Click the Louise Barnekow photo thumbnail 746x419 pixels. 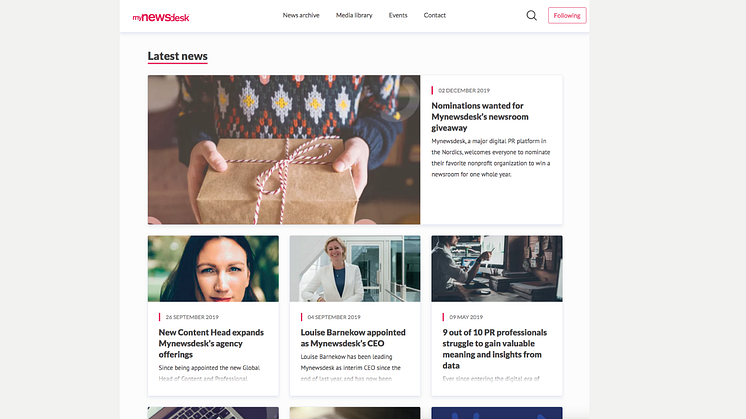tap(355, 269)
